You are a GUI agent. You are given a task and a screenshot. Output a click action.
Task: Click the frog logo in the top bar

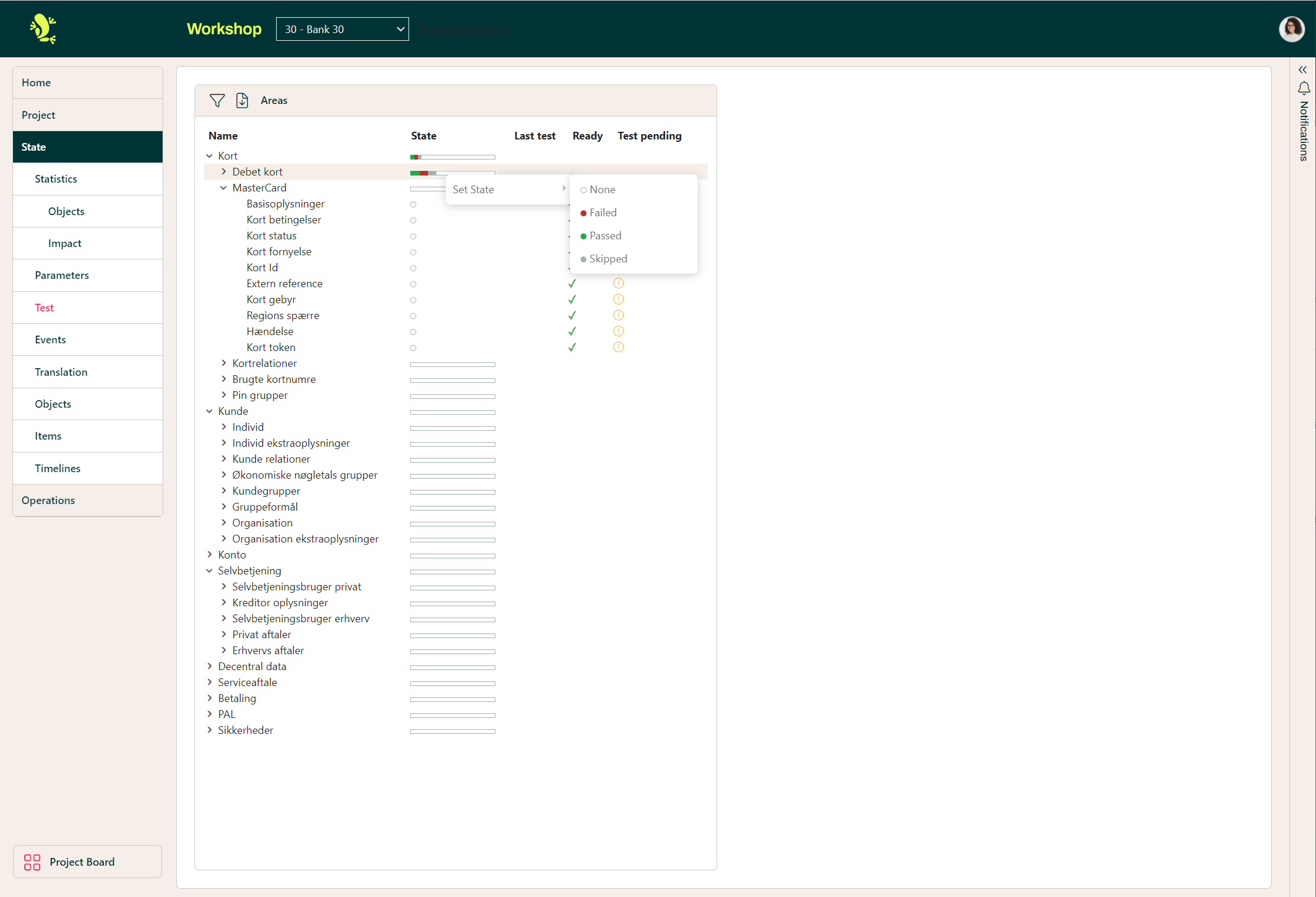(43, 28)
